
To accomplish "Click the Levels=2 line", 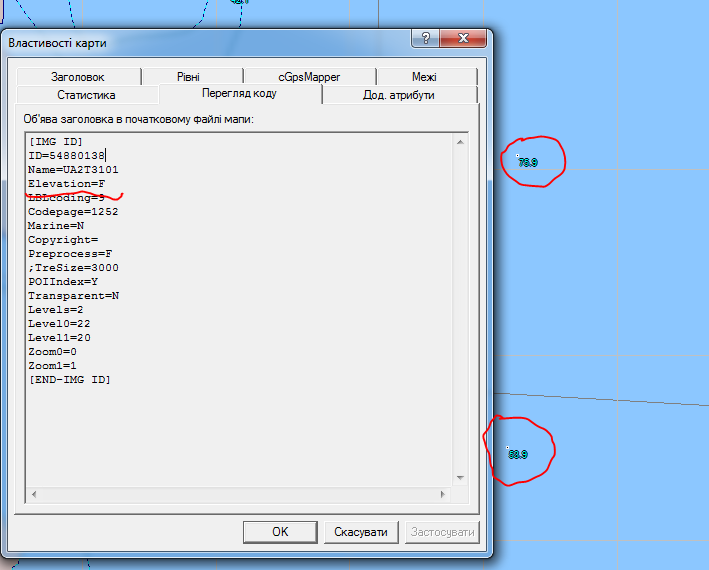I will click(56, 310).
